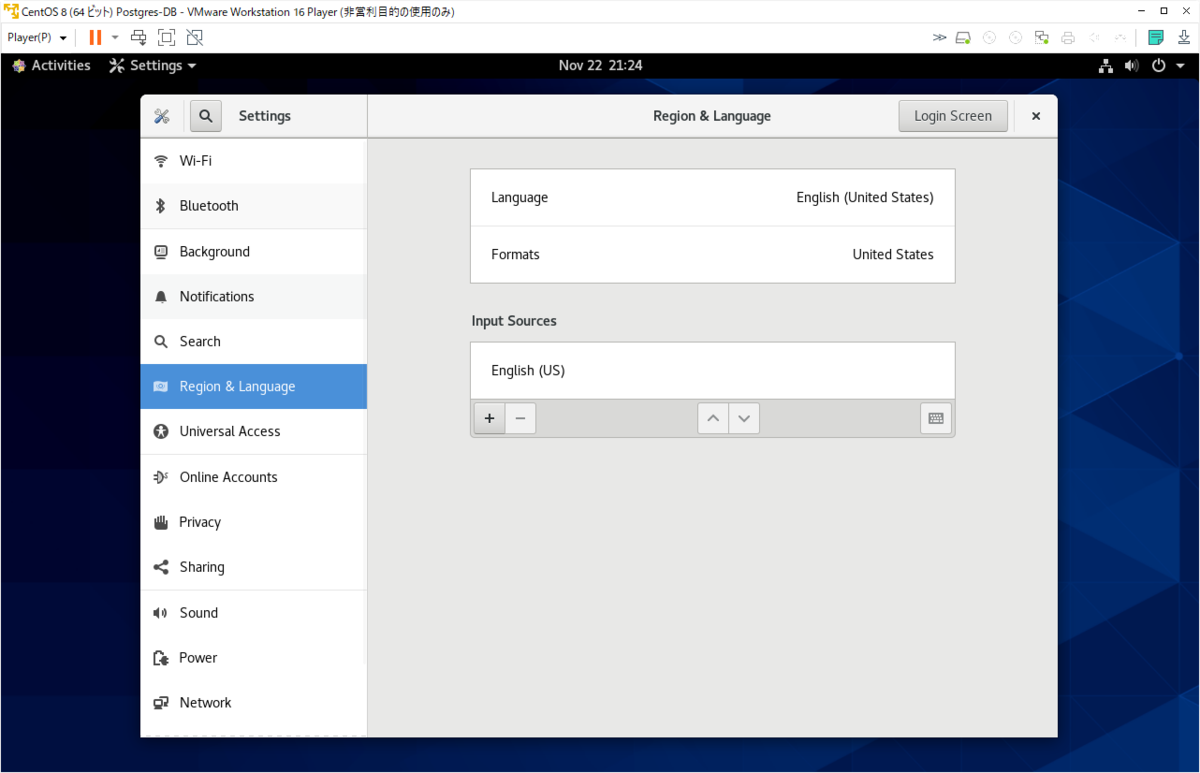Click the GNOME volume icon
Viewport: 1200px width, 773px height.
click(x=1131, y=66)
